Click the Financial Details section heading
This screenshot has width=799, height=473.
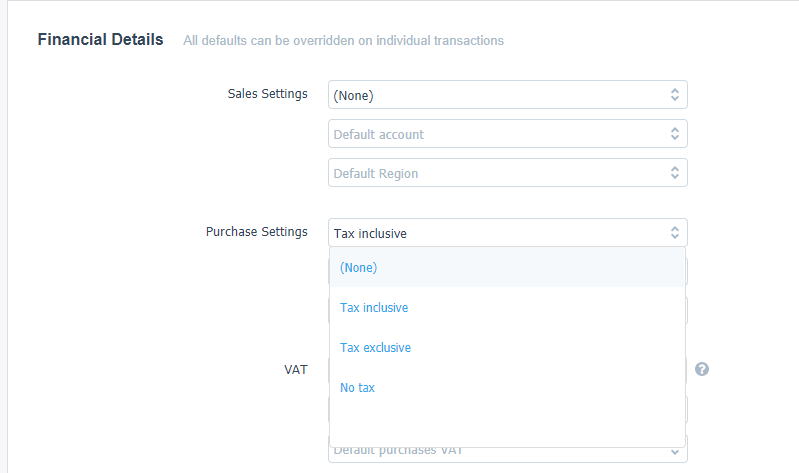[x=100, y=40]
